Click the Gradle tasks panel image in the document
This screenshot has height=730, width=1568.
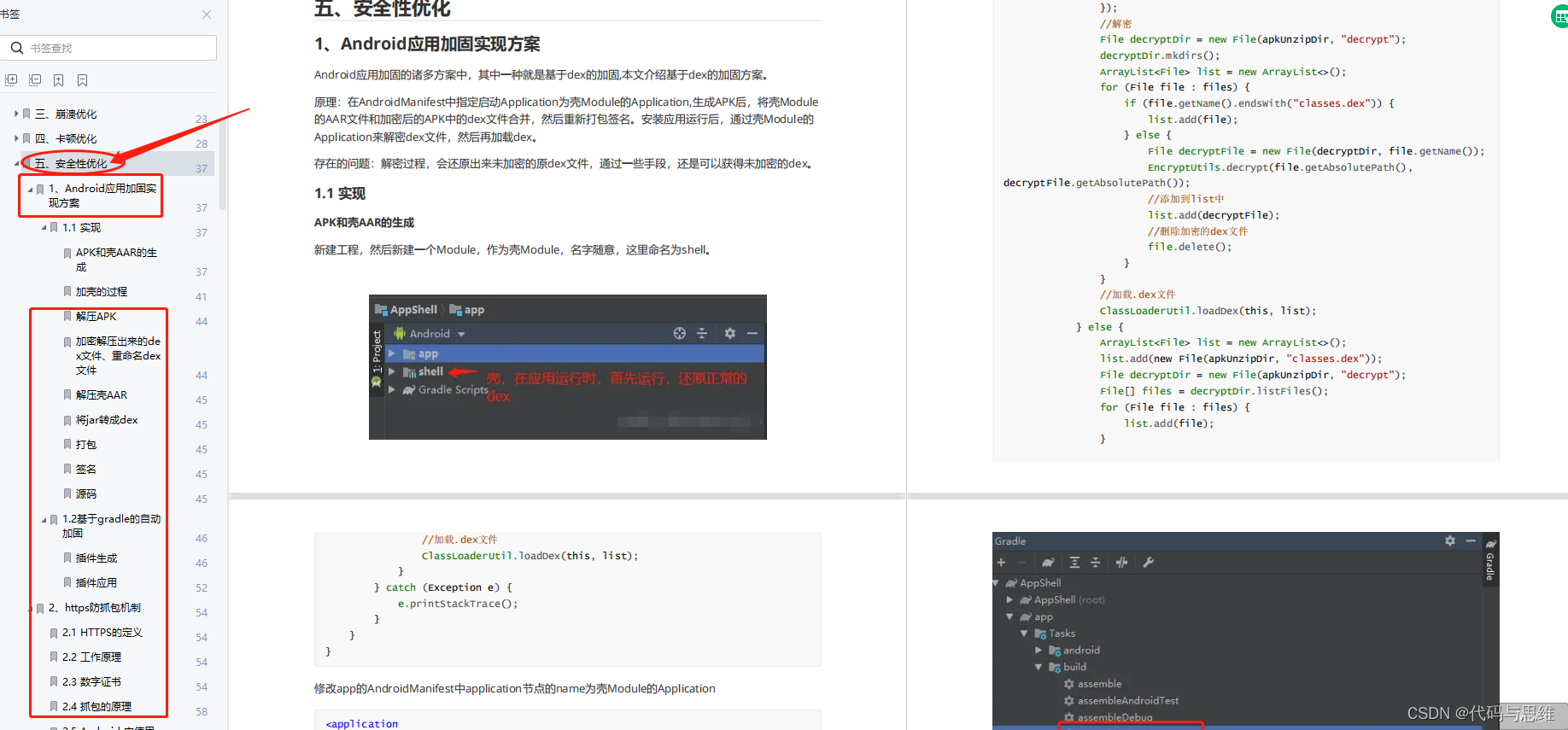pos(1246,630)
